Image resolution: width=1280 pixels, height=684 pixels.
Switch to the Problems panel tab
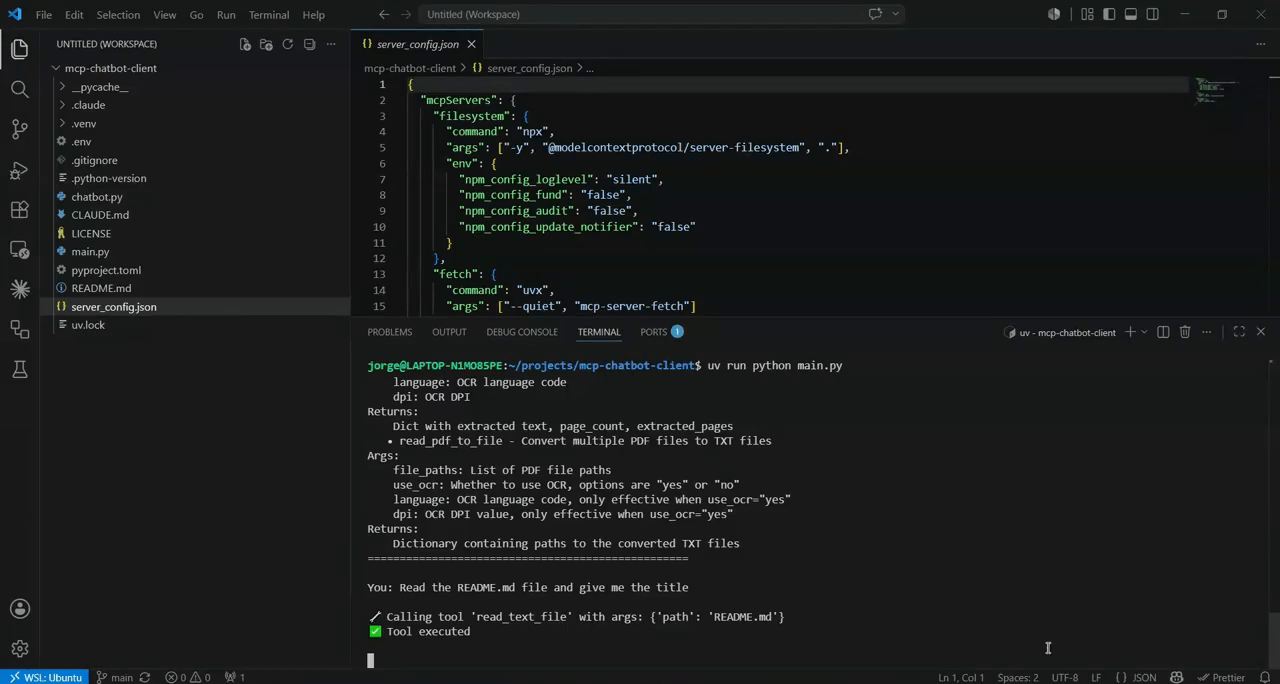[x=389, y=332]
